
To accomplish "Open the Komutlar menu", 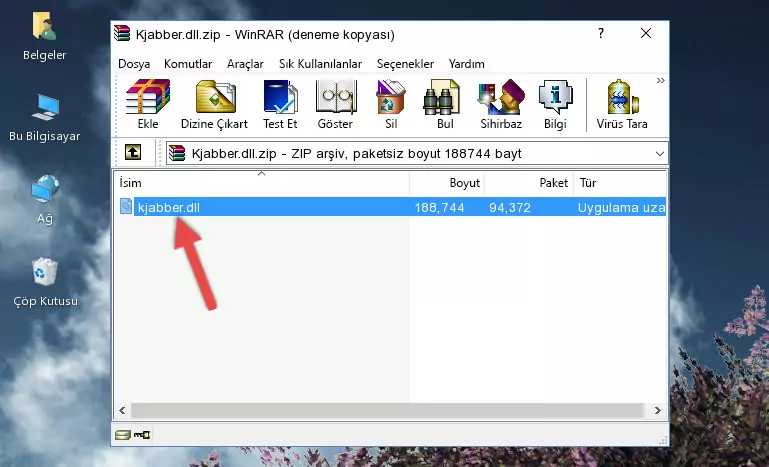I will (x=188, y=64).
